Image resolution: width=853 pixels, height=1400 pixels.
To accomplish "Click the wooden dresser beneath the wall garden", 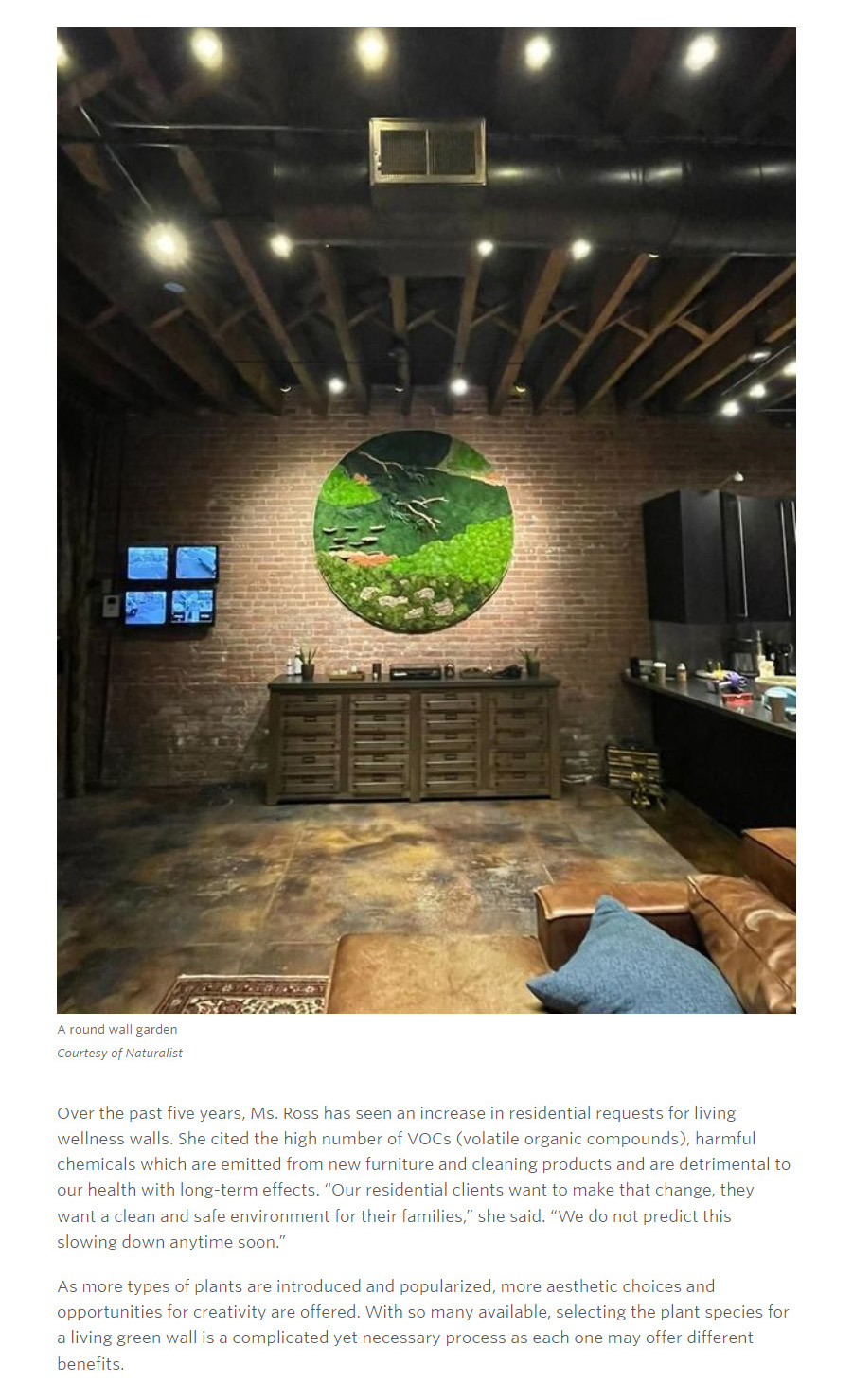I will (x=414, y=738).
